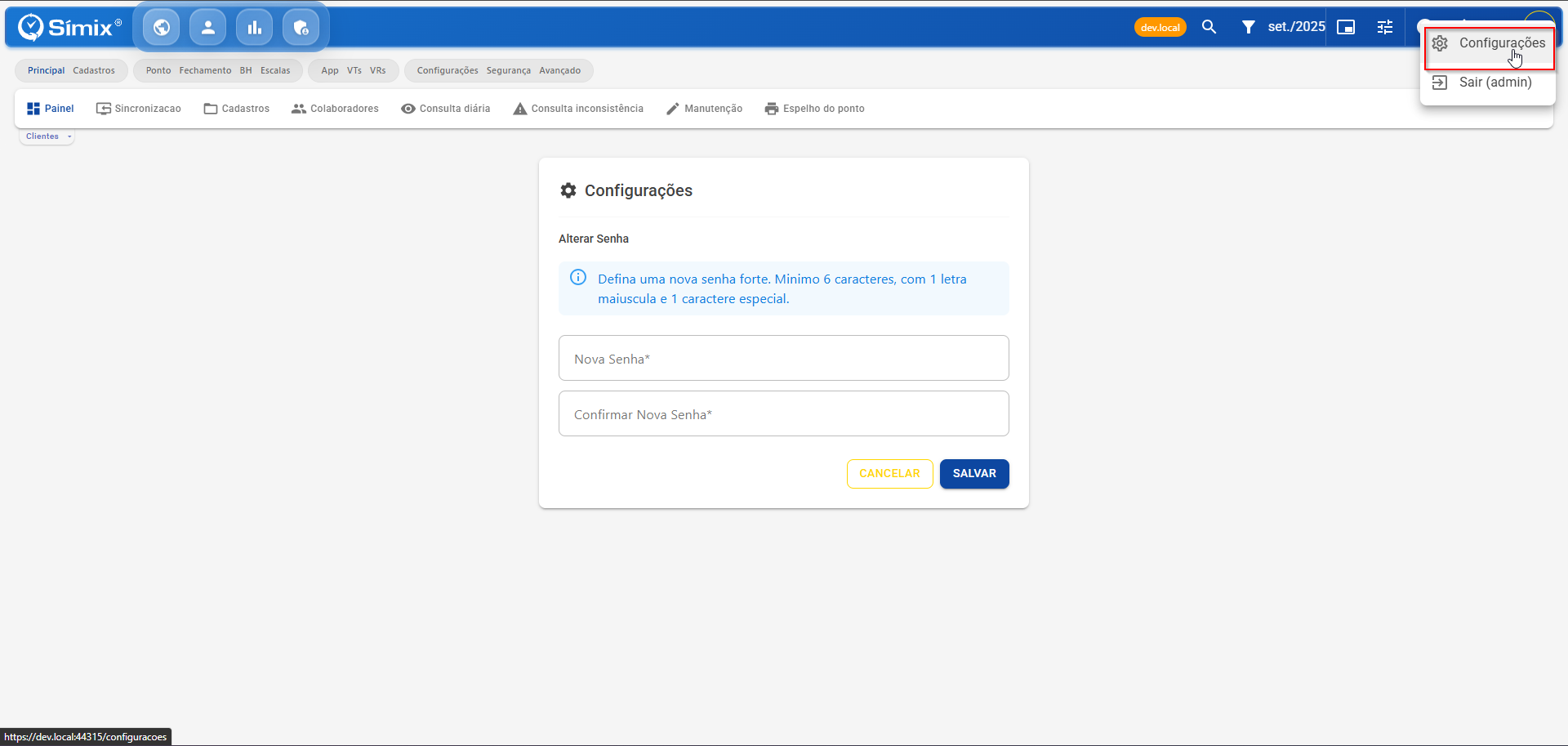This screenshot has height=746, width=1568.
Task: Select the VTs tab
Action: (x=354, y=70)
